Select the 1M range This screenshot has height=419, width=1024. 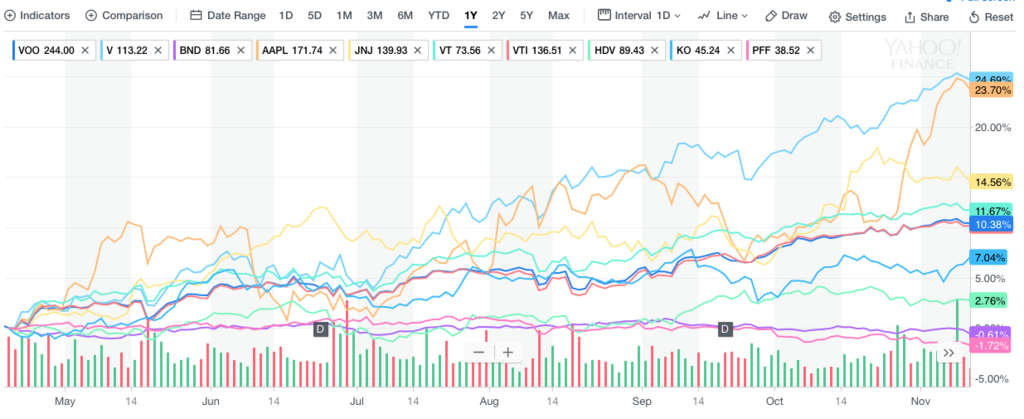click(344, 15)
